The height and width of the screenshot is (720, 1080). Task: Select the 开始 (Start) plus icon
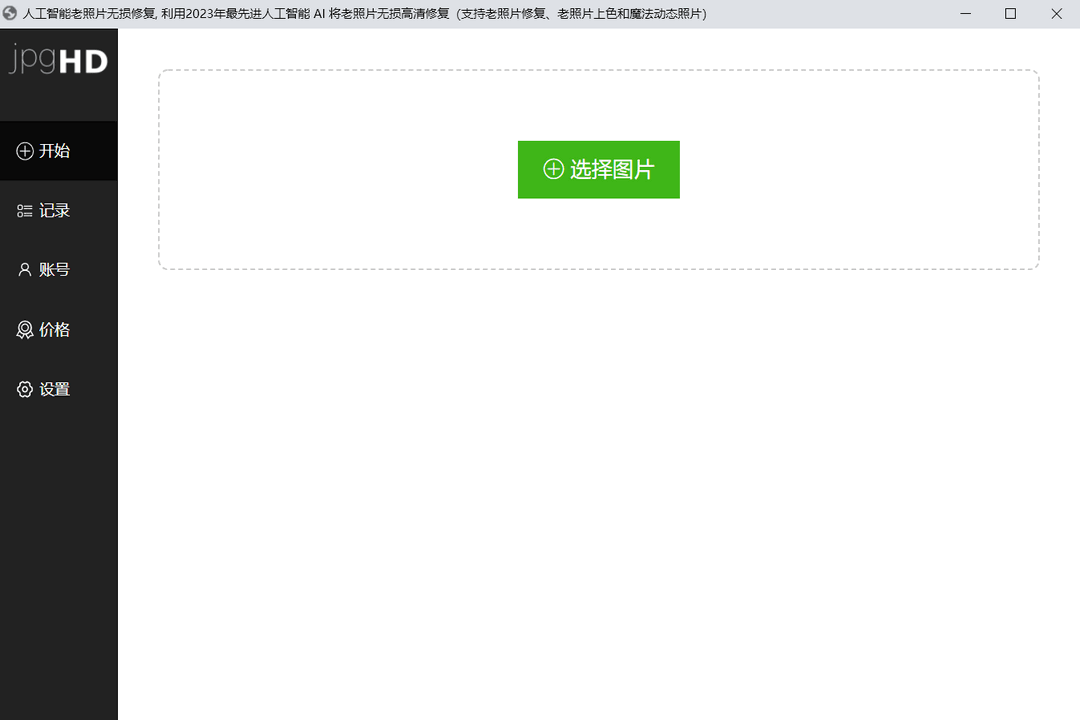coord(23,151)
